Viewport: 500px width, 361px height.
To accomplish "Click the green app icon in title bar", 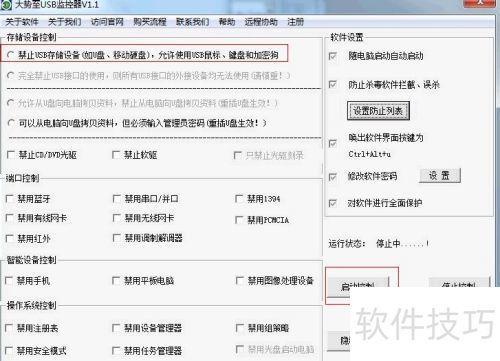I will 6,4.
